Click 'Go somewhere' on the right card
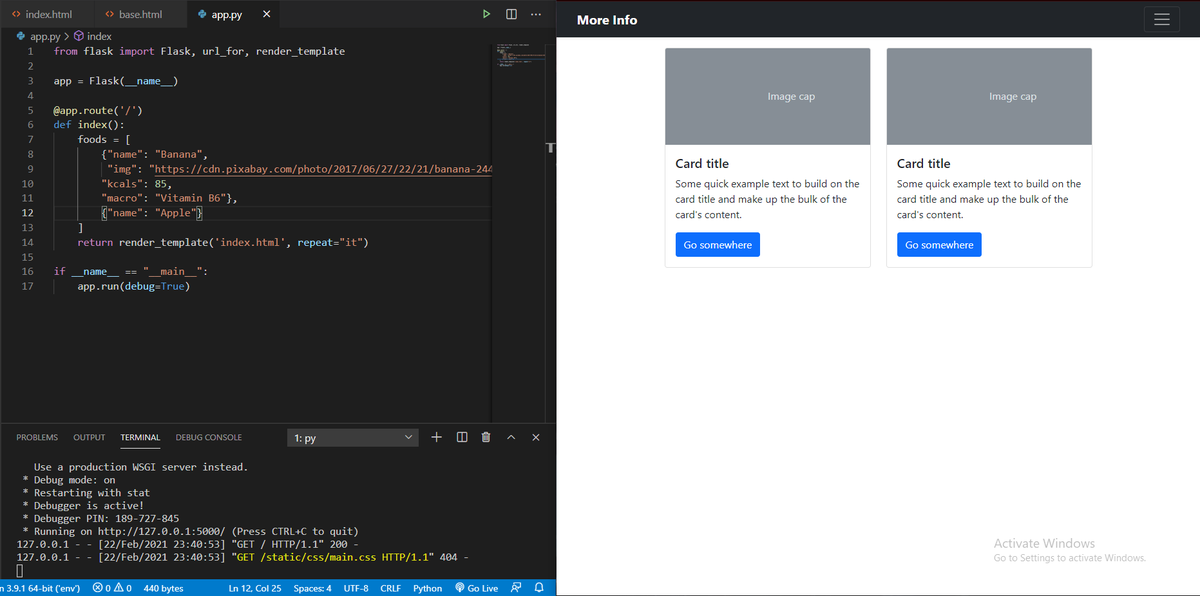Image resolution: width=1200 pixels, height=596 pixels. pos(939,245)
